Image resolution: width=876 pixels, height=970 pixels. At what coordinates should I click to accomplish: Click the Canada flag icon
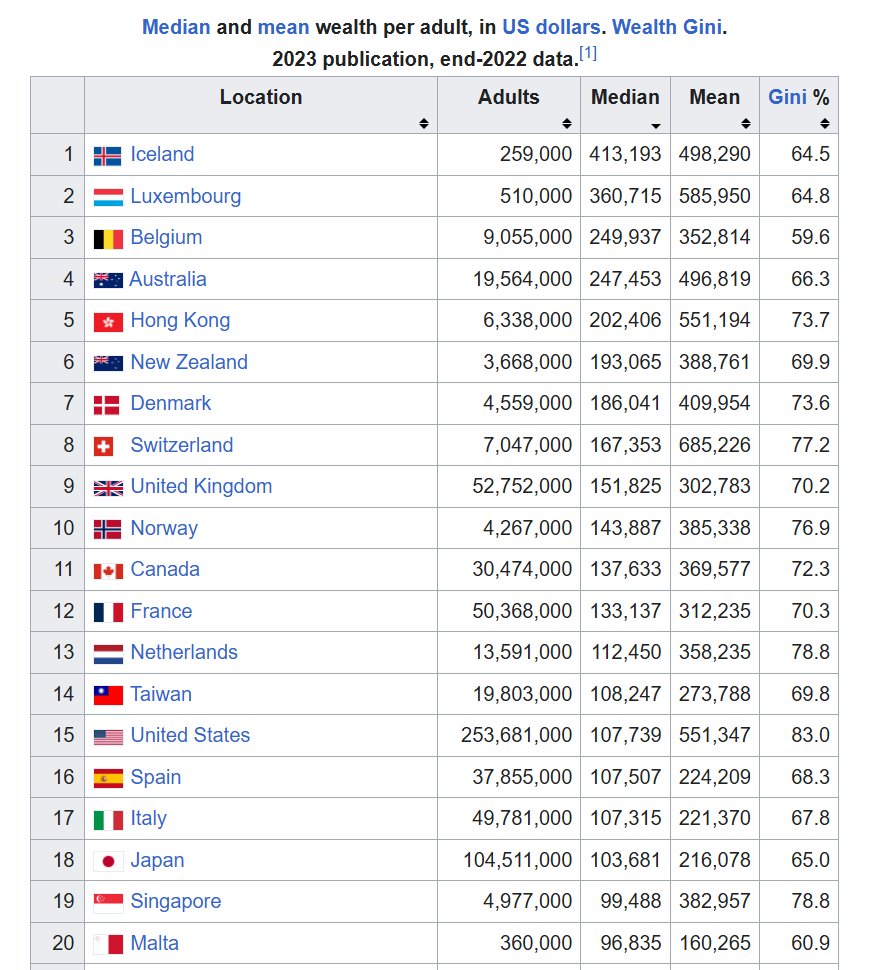[x=108, y=571]
